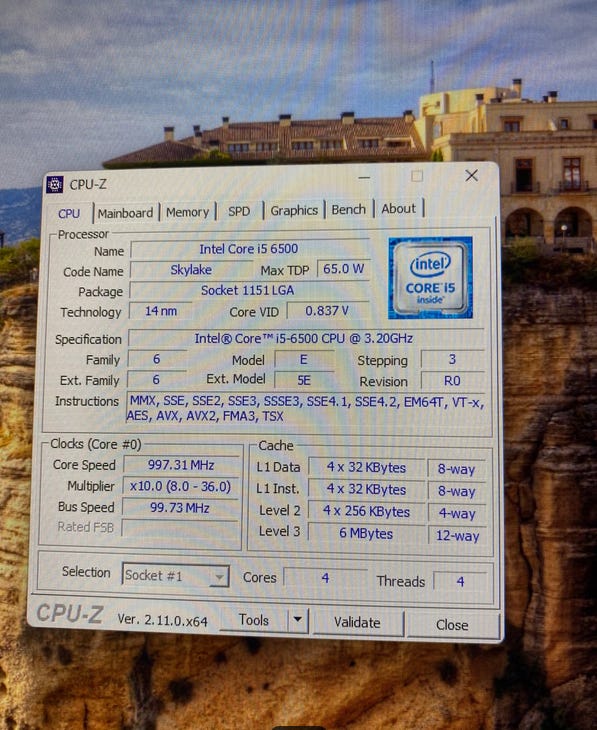Select the SPD tab
This screenshot has height=730, width=597.
pyautogui.click(x=239, y=211)
